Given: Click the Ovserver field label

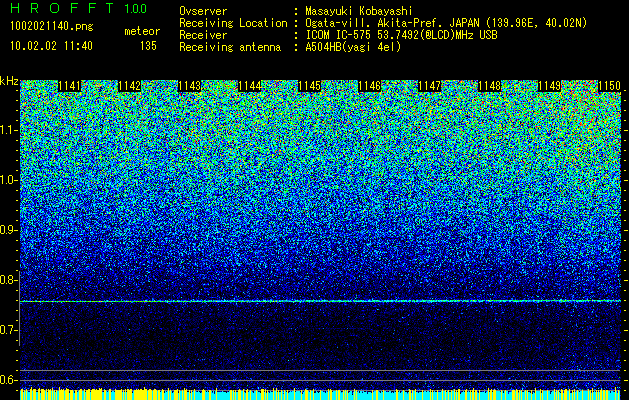Looking at the screenshot, I should click(x=203, y=11).
